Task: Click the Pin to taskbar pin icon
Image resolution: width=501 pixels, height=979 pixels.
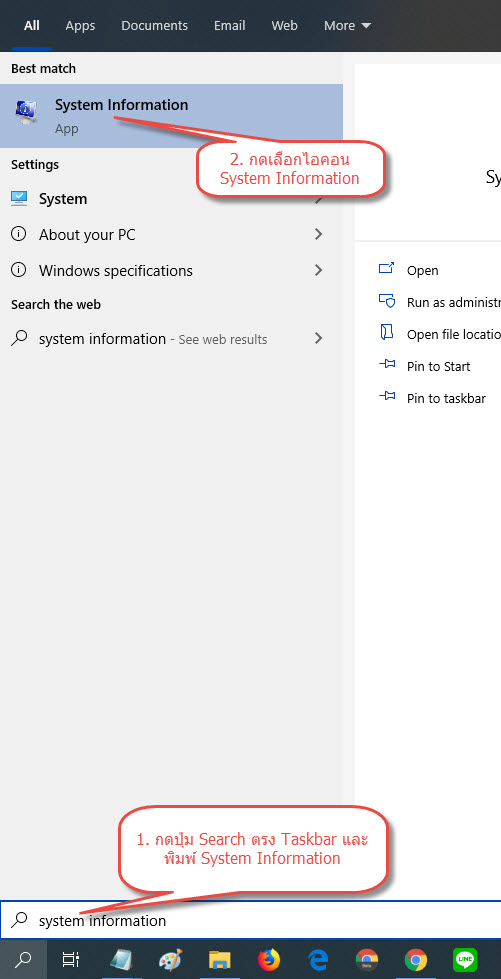Action: coord(387,396)
